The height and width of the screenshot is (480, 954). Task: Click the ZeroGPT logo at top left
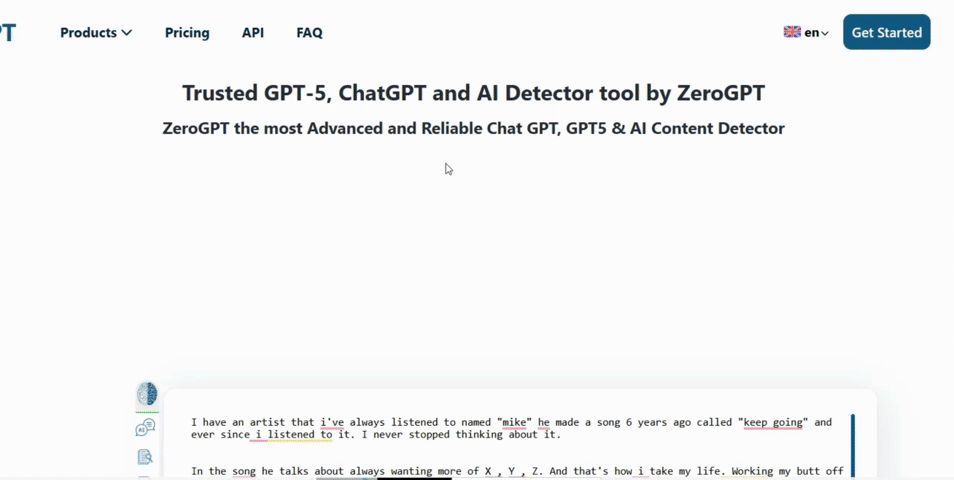(7, 33)
